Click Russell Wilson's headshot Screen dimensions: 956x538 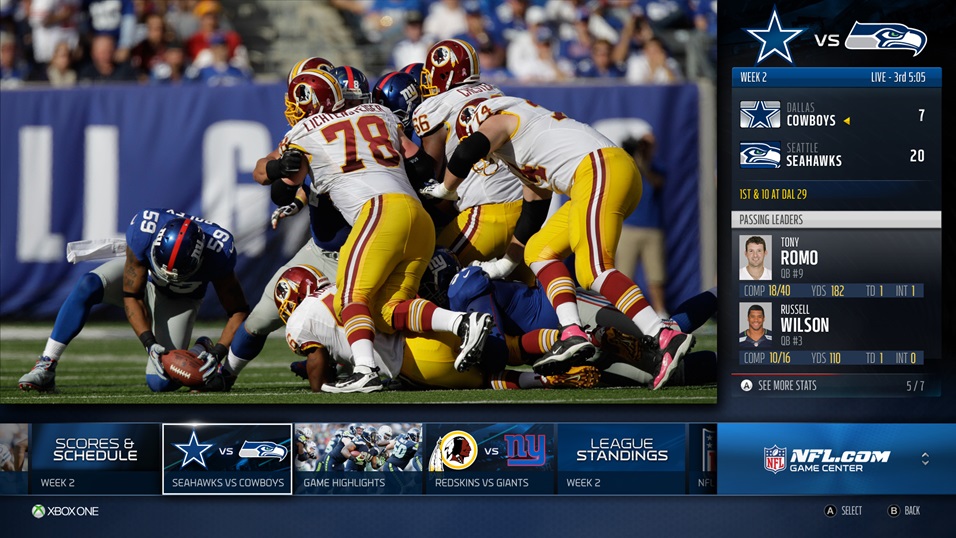tap(755, 325)
